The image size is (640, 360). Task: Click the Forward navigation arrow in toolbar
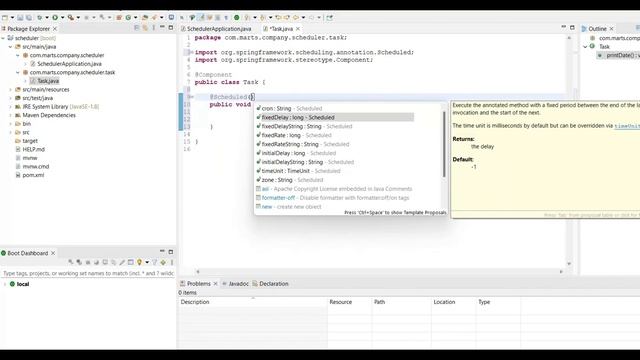tap(312, 18)
